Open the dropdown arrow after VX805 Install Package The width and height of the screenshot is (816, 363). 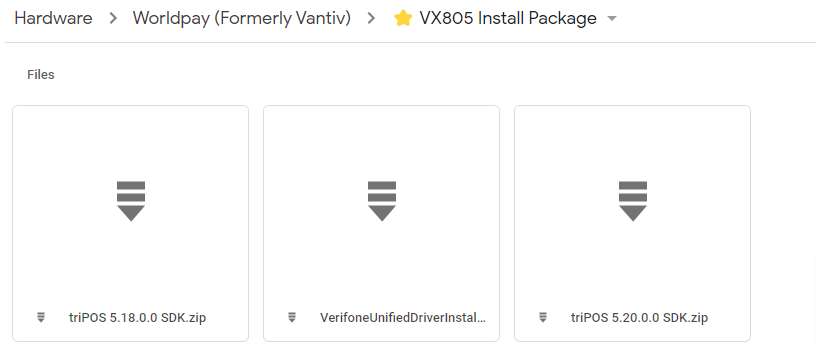coord(612,19)
